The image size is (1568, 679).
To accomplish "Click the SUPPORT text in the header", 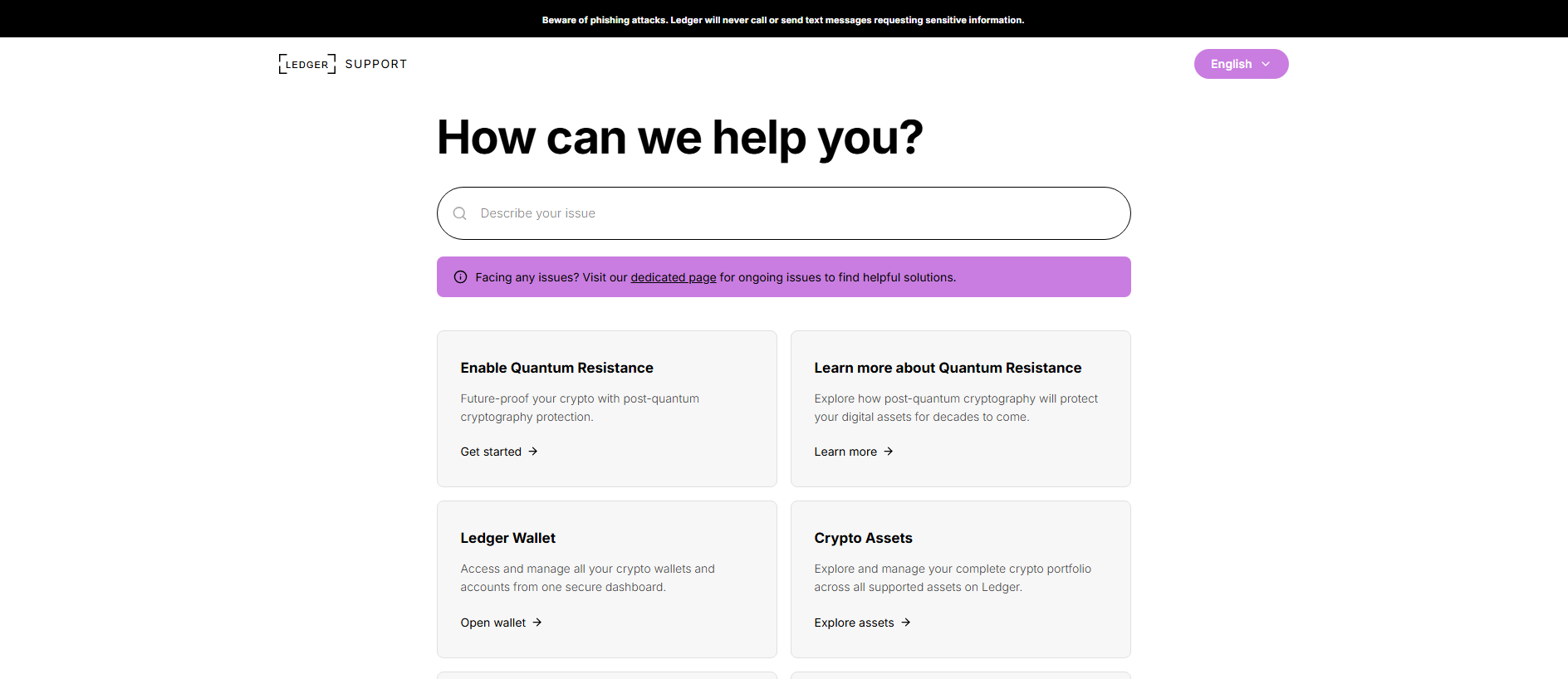I will [x=376, y=64].
